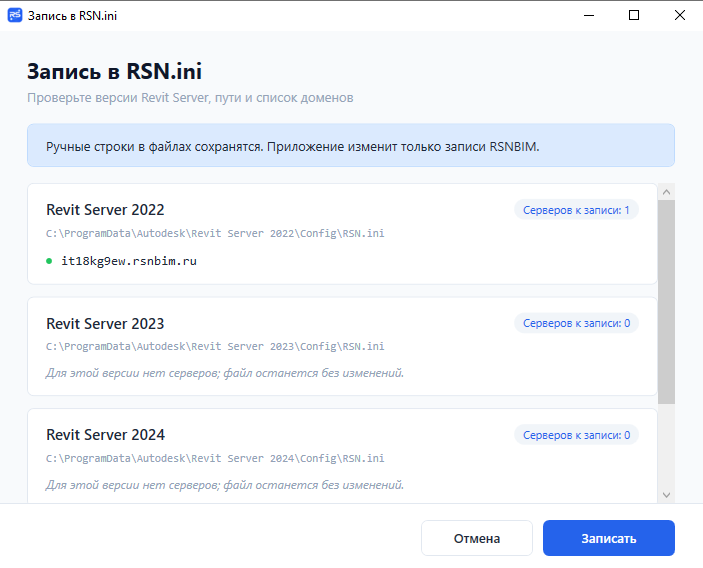The width and height of the screenshot is (703, 568).
Task: Click the 'Серверов к записи: 1' badge
Action: point(576,210)
